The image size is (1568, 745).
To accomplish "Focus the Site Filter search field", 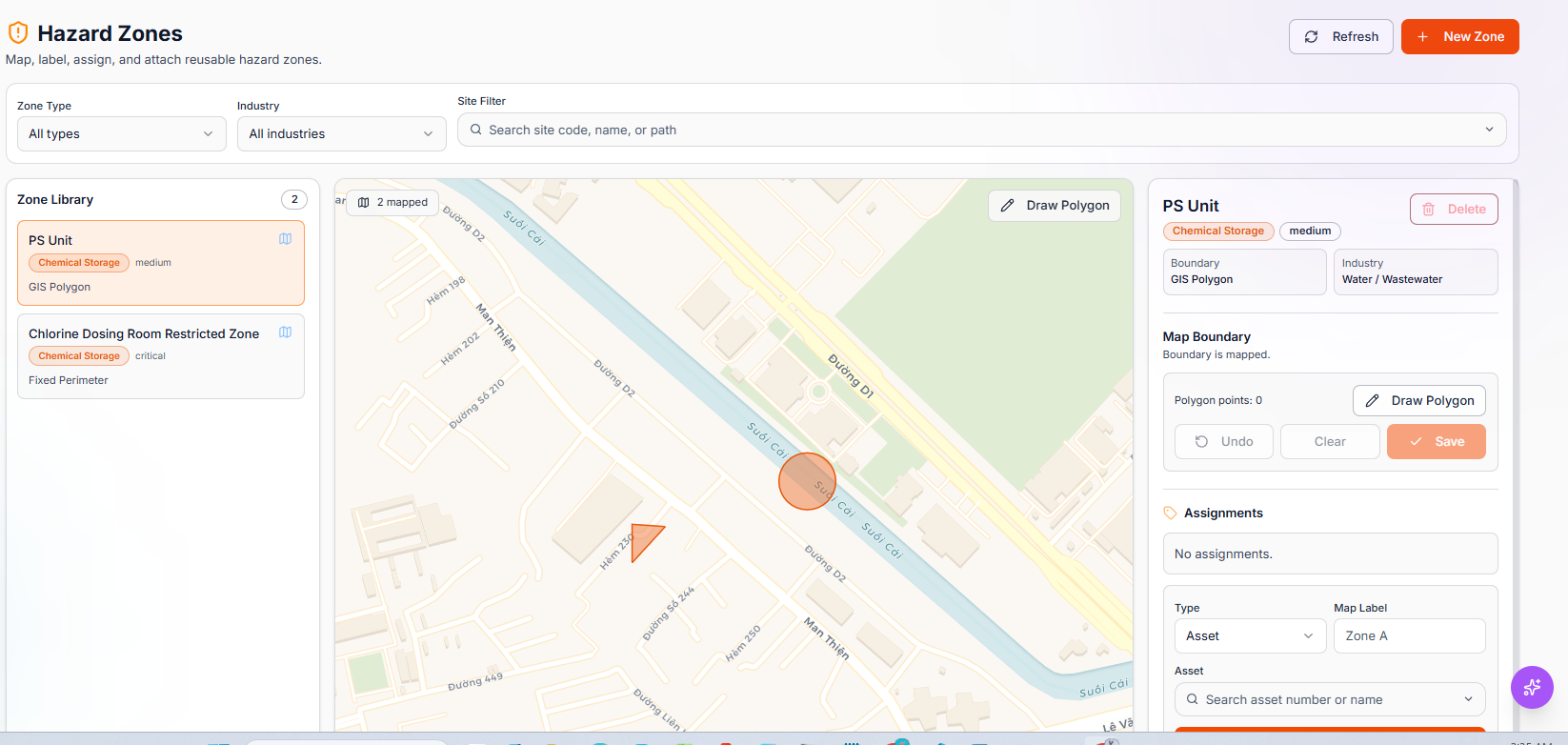I will click(x=981, y=130).
